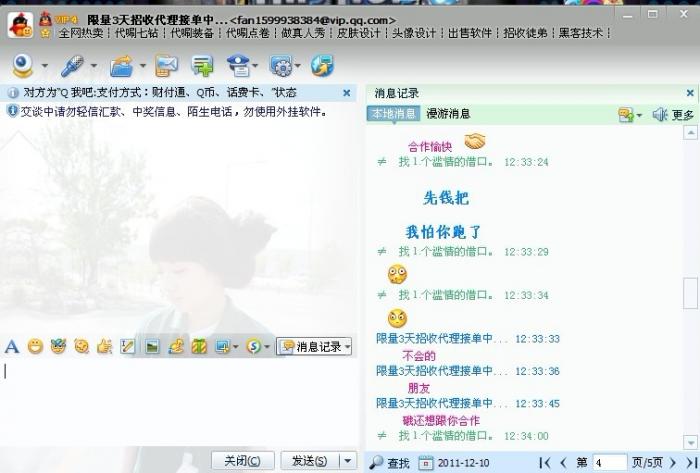Open the emoticon smiley picker
The height and width of the screenshot is (473, 700).
pos(35,346)
